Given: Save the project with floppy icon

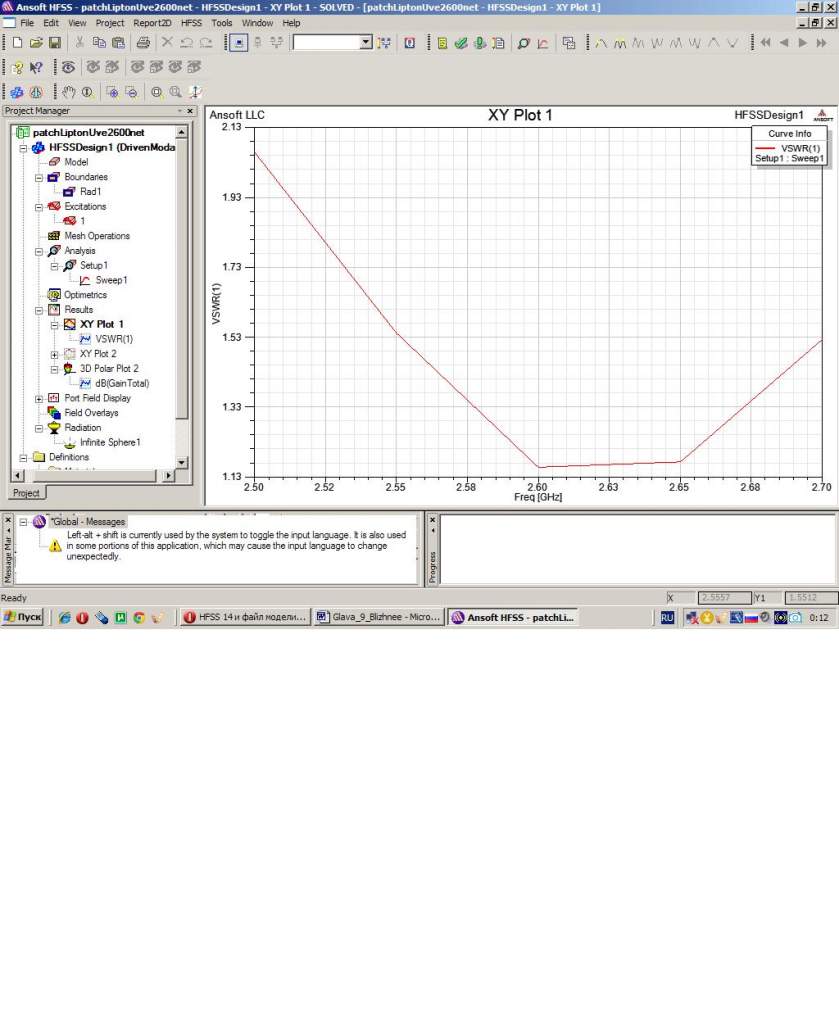Looking at the screenshot, I should point(55,42).
